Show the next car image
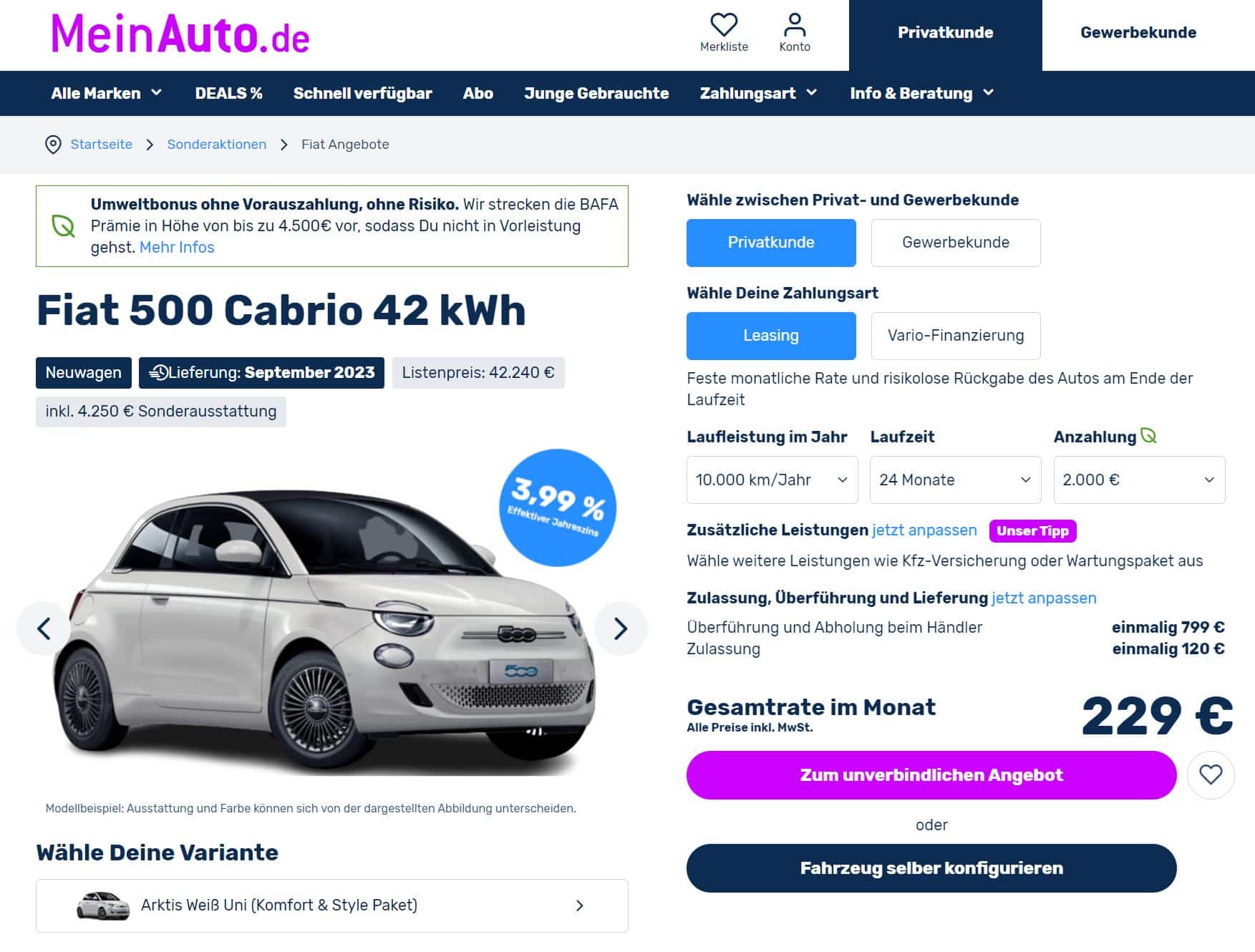This screenshot has width=1255, height=952. (x=621, y=628)
